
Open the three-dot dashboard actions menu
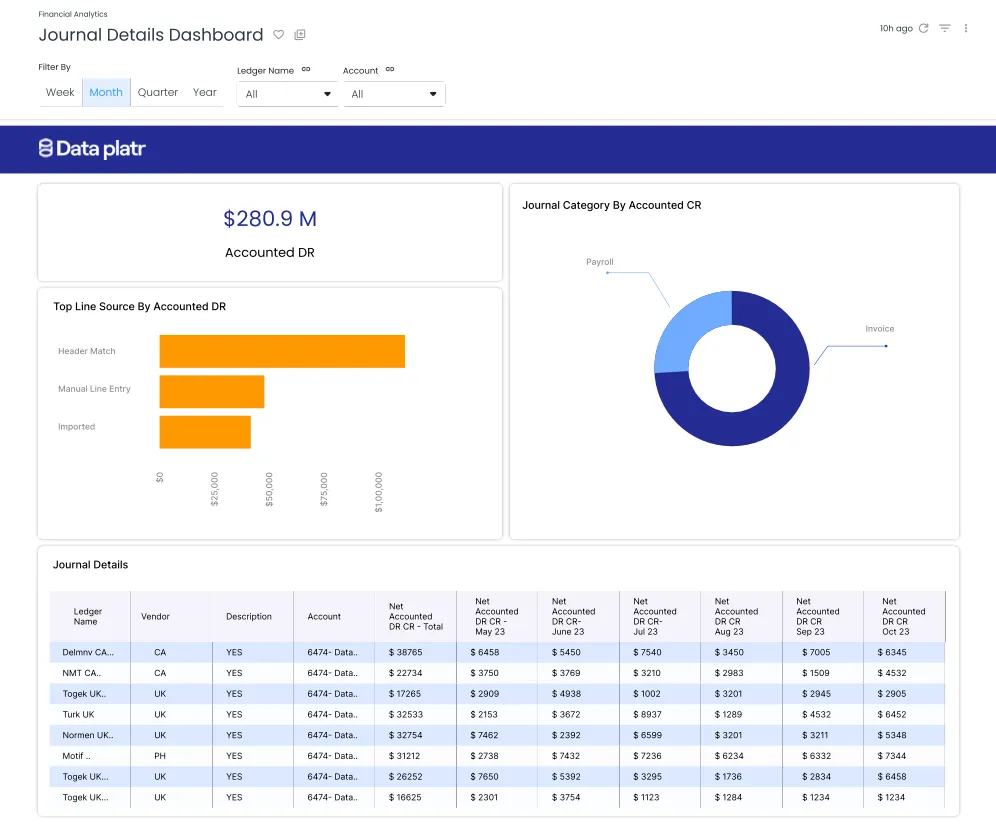pyautogui.click(x=966, y=29)
